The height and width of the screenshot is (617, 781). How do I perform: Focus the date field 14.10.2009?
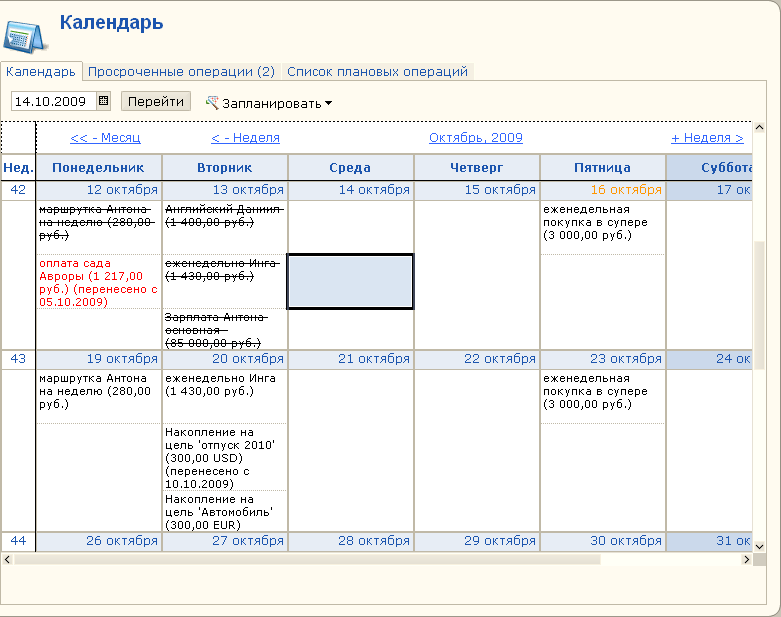pyautogui.click(x=54, y=101)
